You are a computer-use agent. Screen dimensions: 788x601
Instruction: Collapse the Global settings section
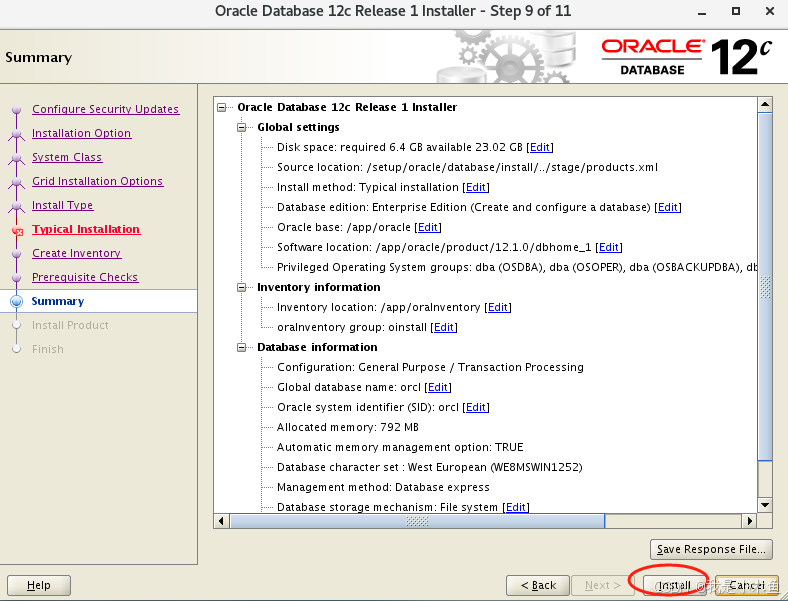(242, 127)
